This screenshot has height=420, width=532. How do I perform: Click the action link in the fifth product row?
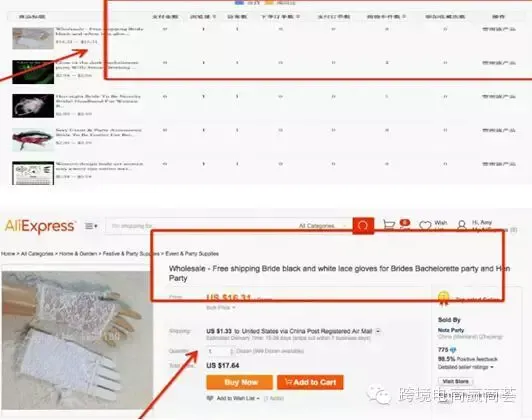499,164
